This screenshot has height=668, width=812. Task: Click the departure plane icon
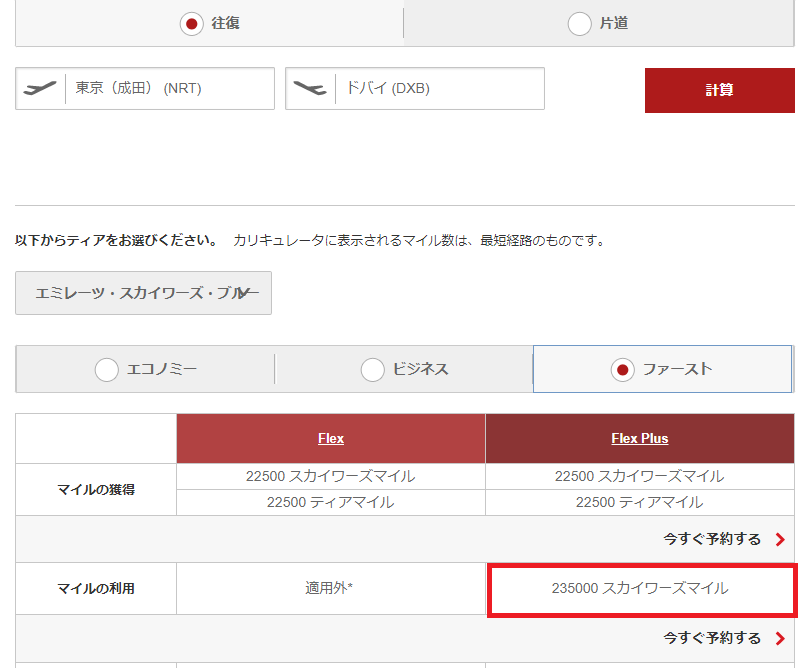[x=40, y=88]
